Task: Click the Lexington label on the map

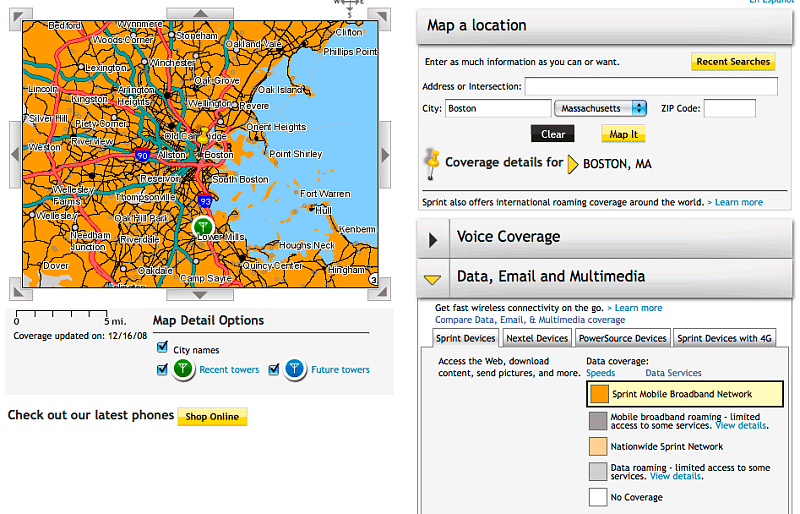Action: click(x=106, y=67)
